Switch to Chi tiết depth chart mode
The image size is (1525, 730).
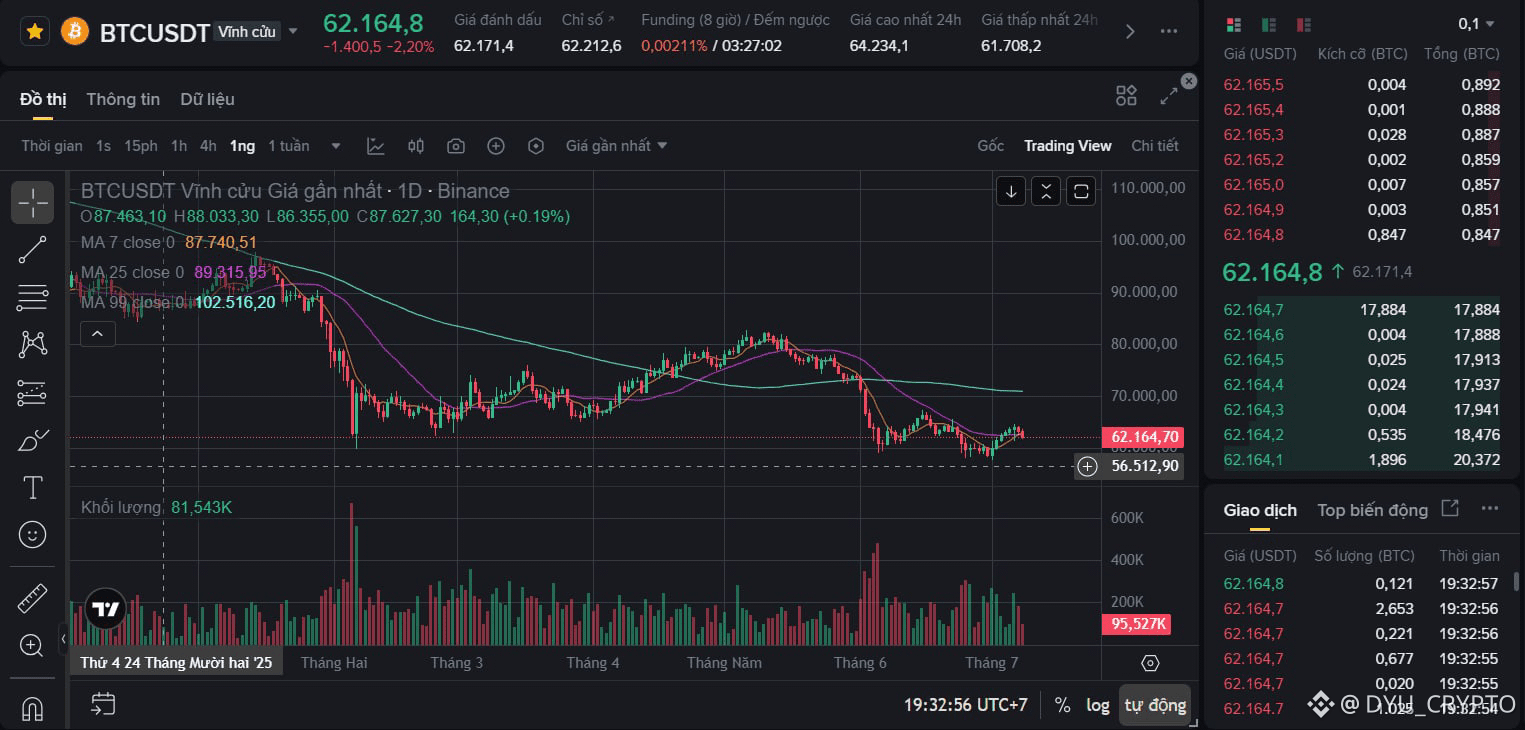coord(1155,146)
